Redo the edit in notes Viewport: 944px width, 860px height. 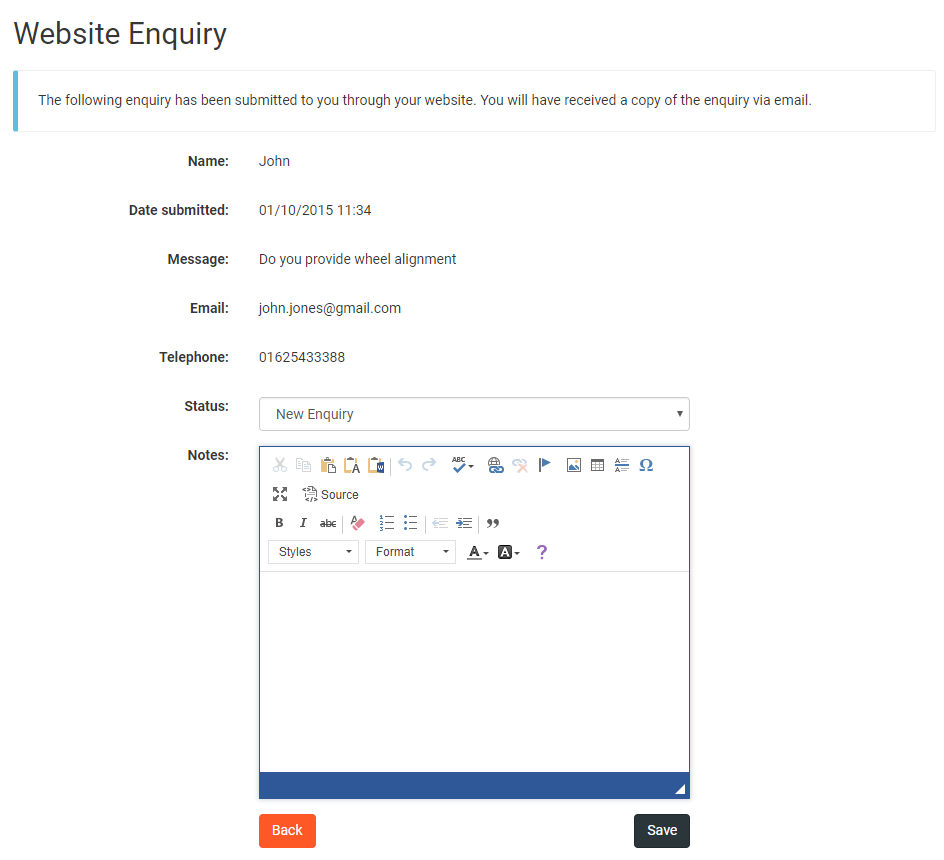429,465
